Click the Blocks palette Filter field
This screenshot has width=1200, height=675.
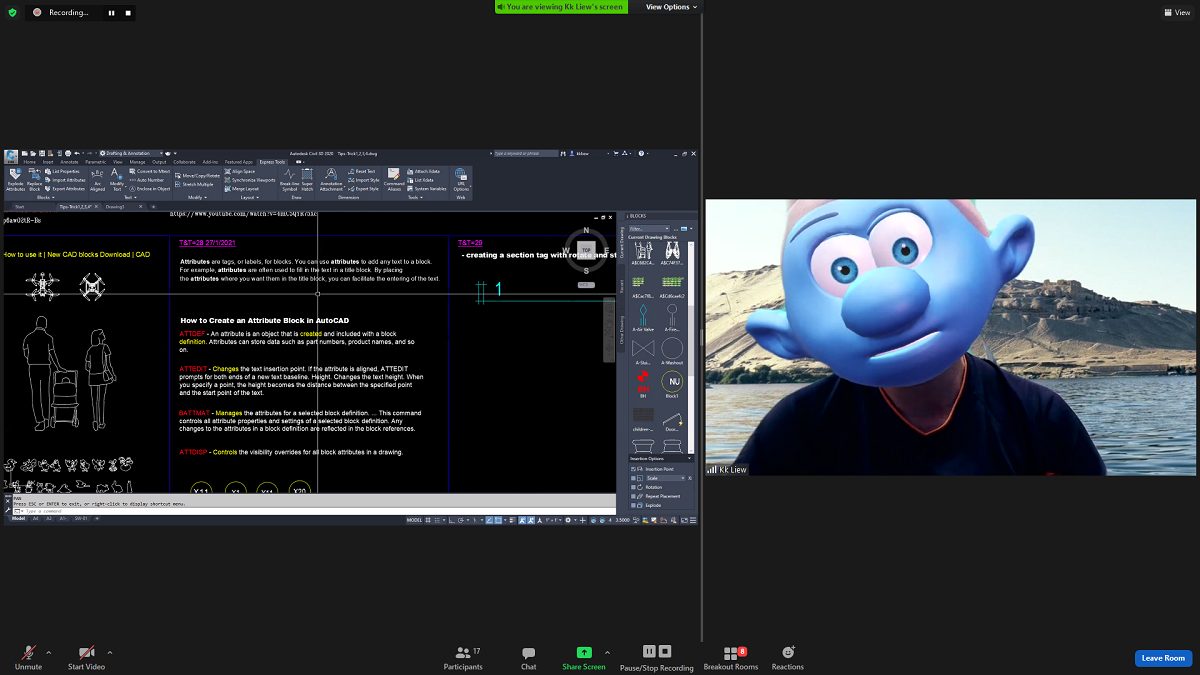click(x=647, y=228)
